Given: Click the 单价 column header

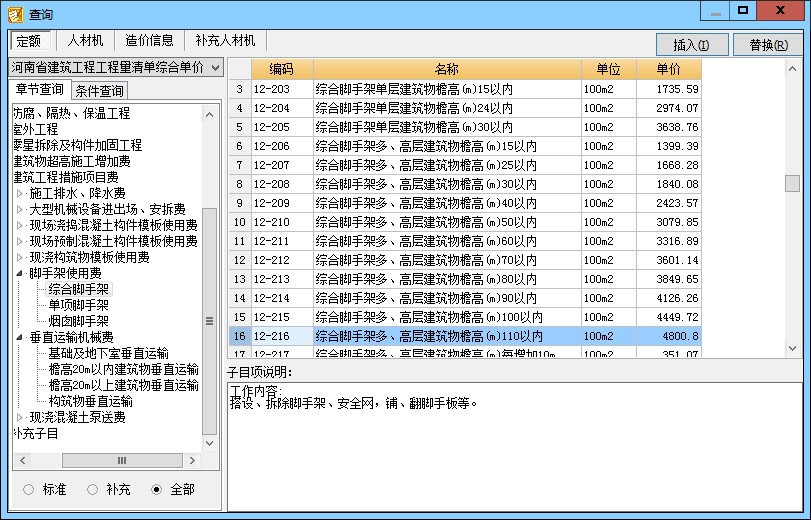Looking at the screenshot, I should click(668, 69).
